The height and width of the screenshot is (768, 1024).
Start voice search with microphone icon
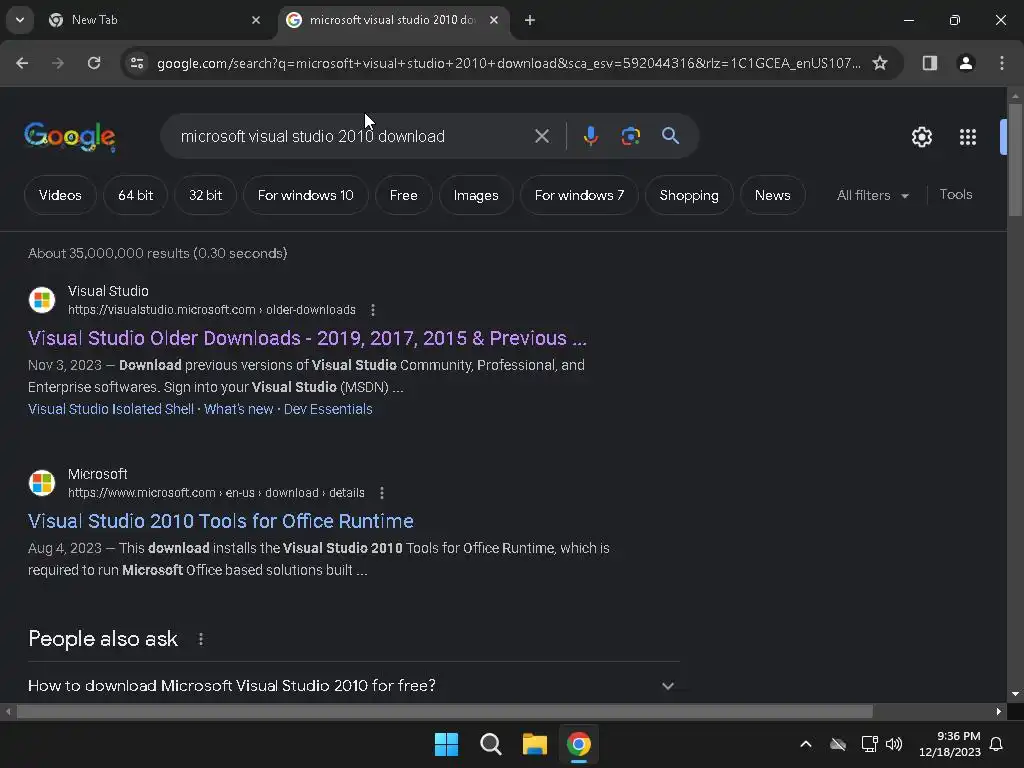590,136
